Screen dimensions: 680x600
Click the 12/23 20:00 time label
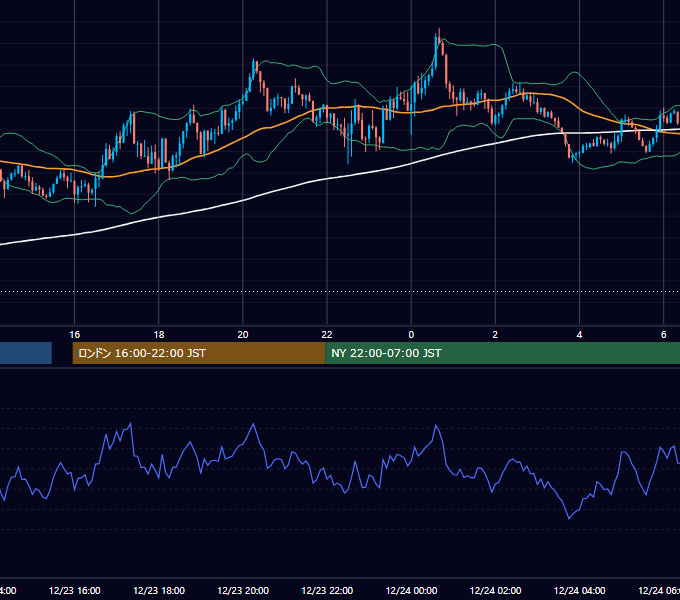point(243,590)
